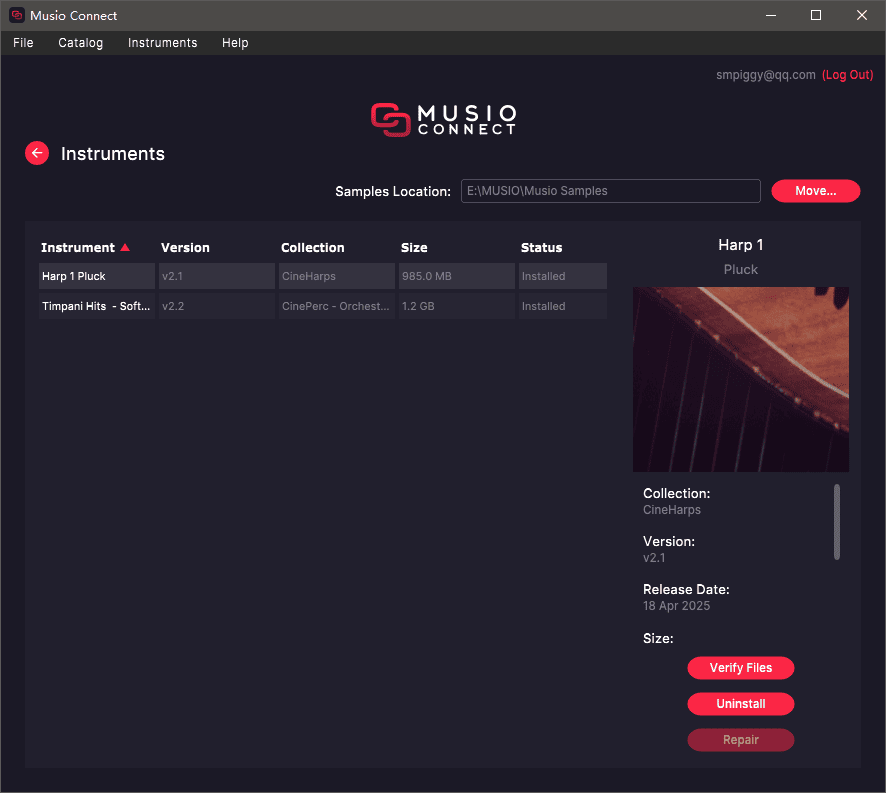Open the Help menu
The height and width of the screenshot is (793, 886).
tap(235, 43)
